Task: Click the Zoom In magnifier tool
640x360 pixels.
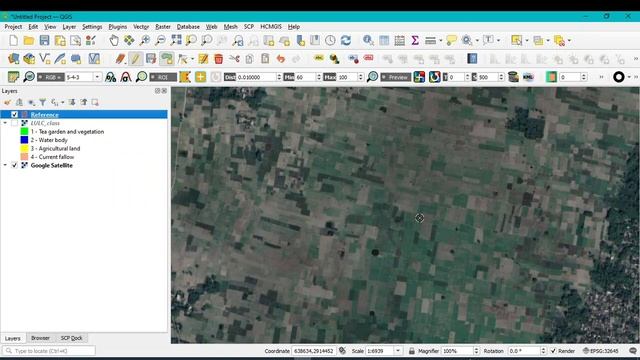Action: [x=144, y=40]
